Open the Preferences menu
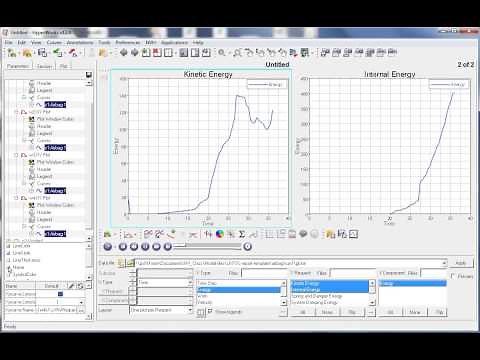 tap(128, 42)
